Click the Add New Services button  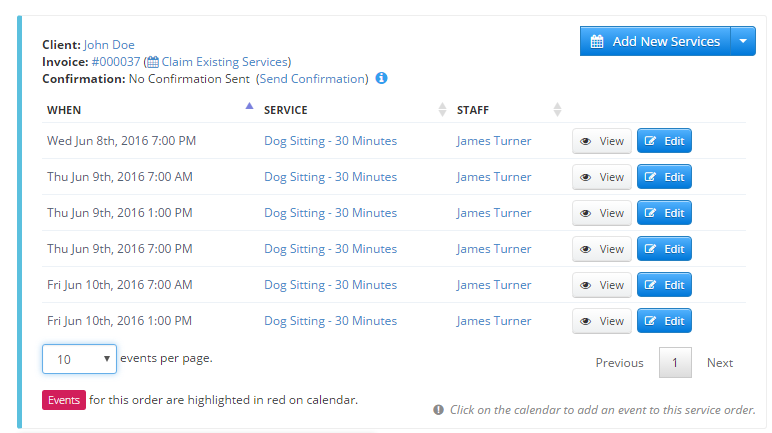coord(655,41)
